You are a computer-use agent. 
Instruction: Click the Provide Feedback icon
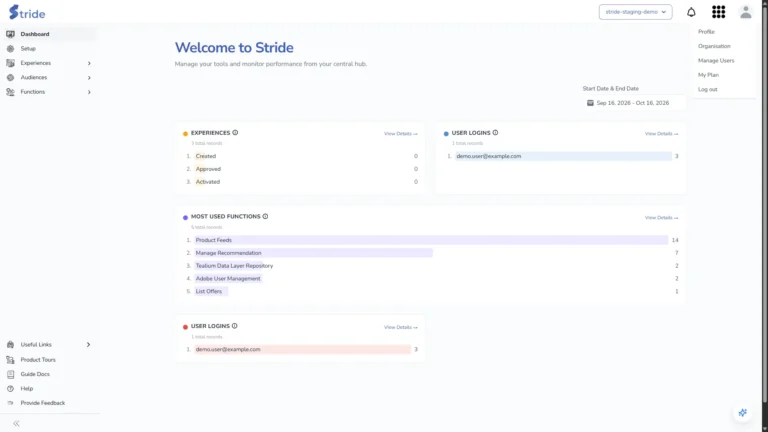tap(10, 403)
